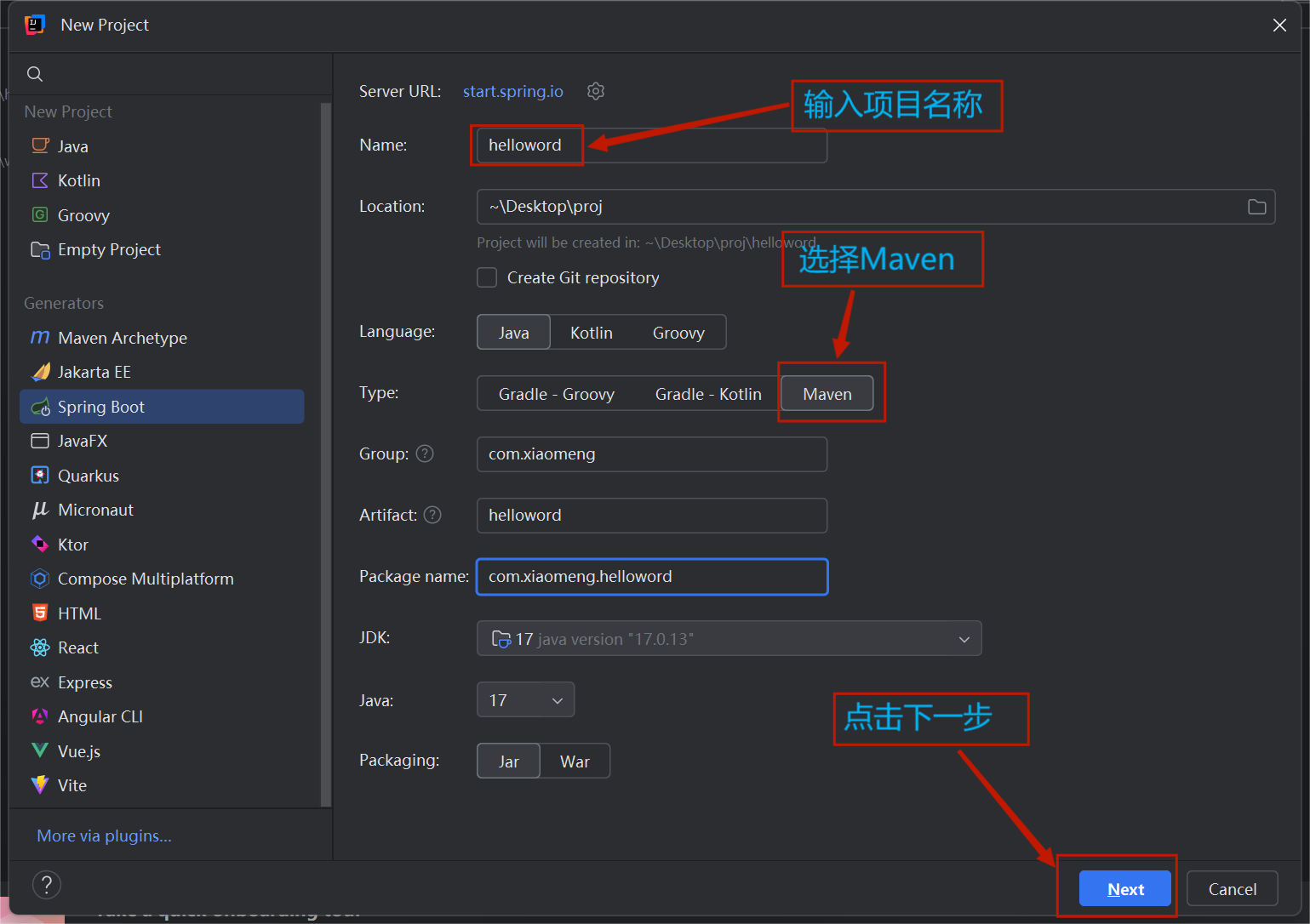Screen dimensions: 1310x924
Task: Browse for location with folder icon
Action: pos(1256,207)
